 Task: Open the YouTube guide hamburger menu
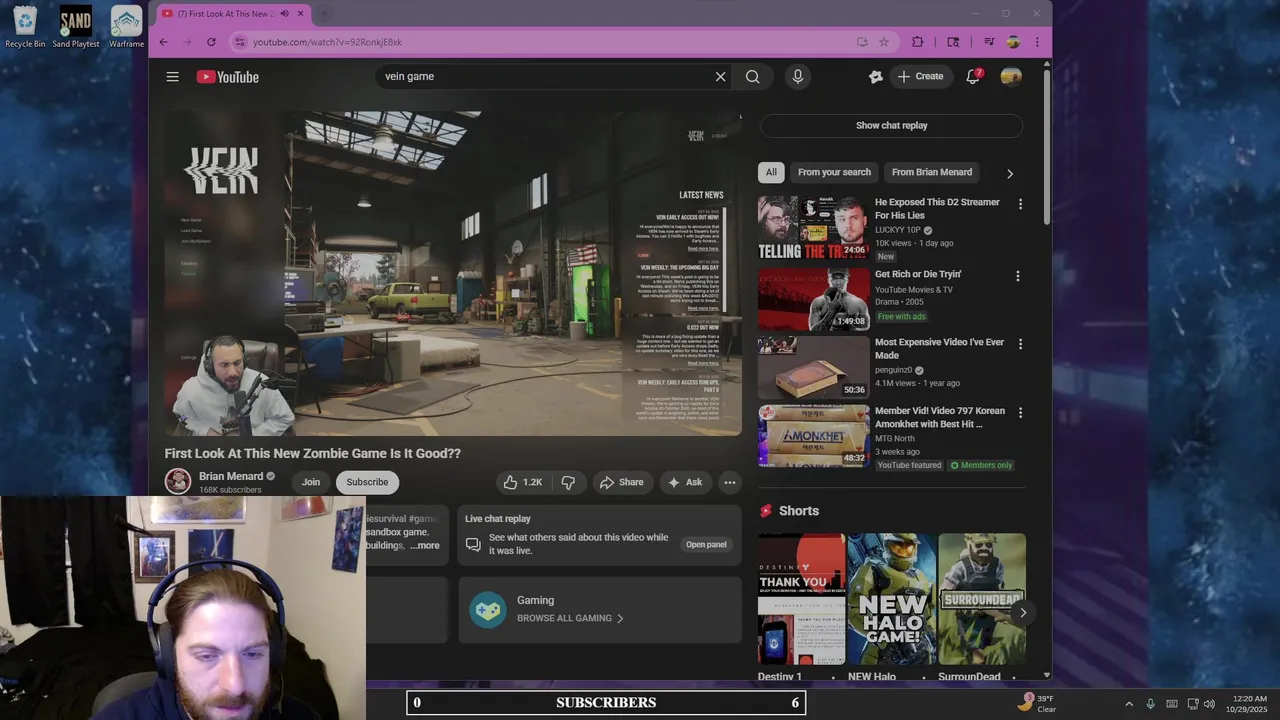(173, 77)
